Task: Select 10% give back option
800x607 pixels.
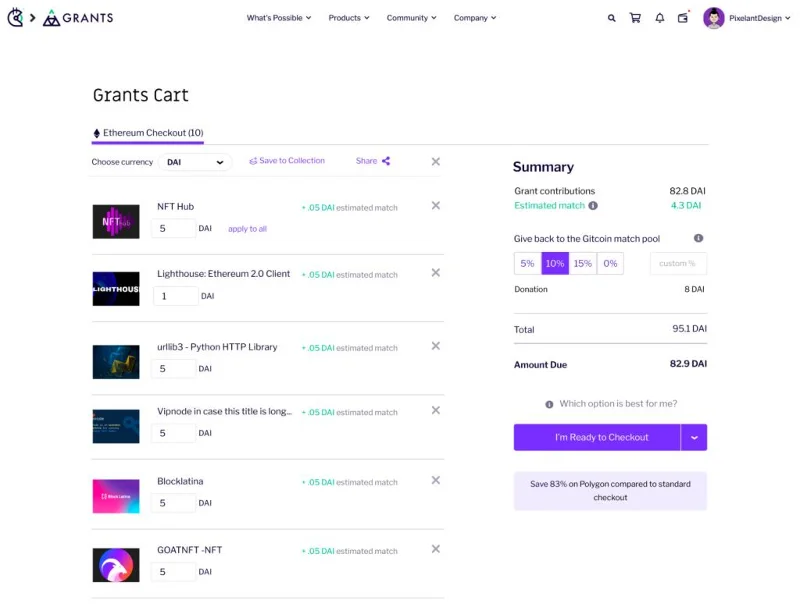Action: [555, 263]
